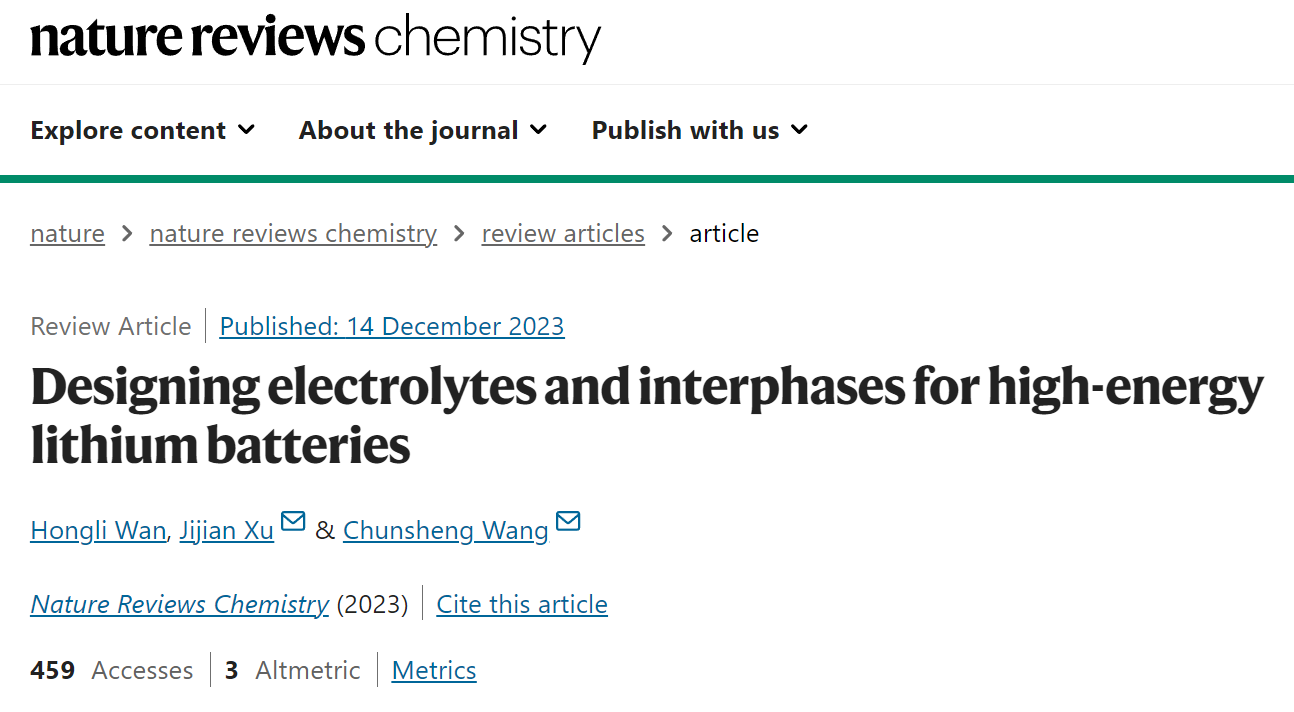Open the italic Nature Reviews Chemistry journal link
The height and width of the screenshot is (712, 1294).
click(x=179, y=605)
